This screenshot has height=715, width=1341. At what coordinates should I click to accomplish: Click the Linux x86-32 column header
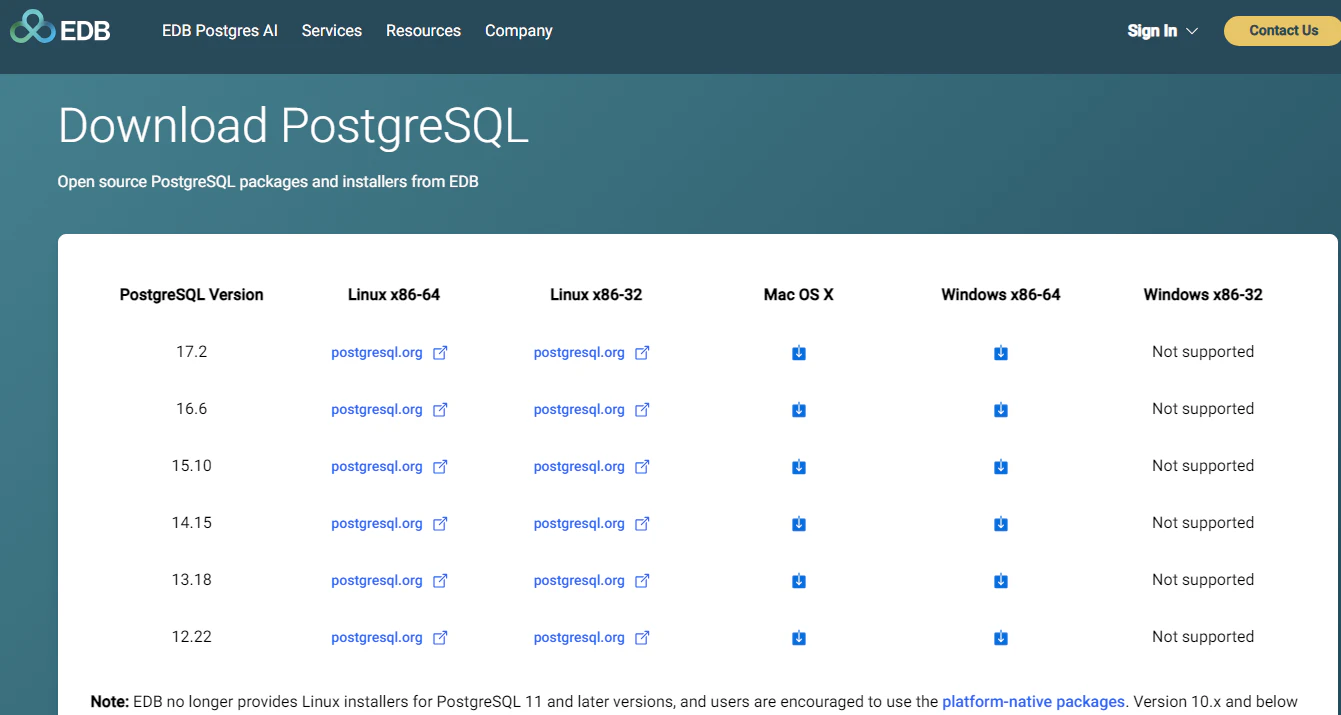click(x=596, y=295)
